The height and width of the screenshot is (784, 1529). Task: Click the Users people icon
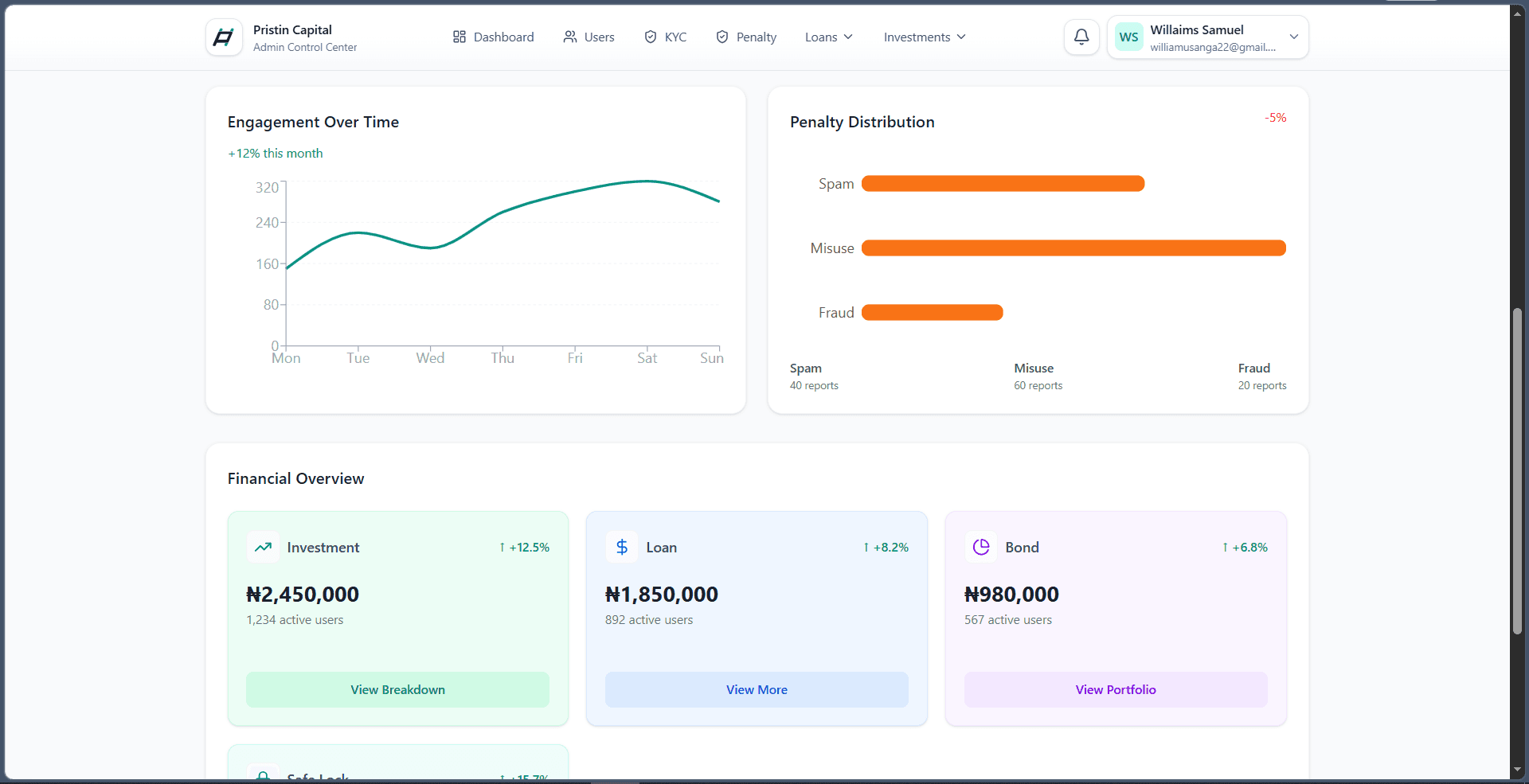[x=570, y=37]
